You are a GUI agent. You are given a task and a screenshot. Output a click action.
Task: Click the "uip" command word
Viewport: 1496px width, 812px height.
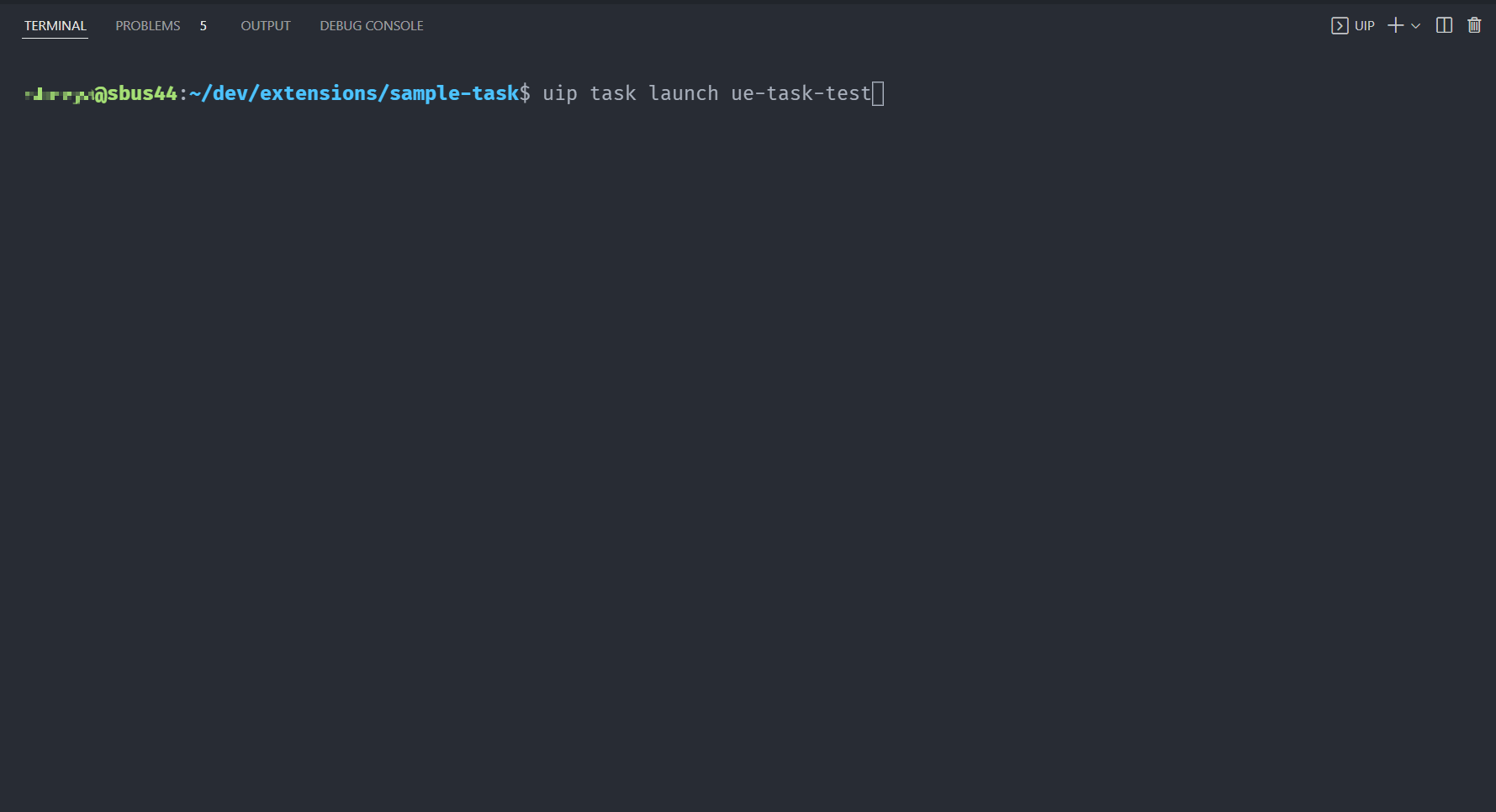tap(560, 93)
